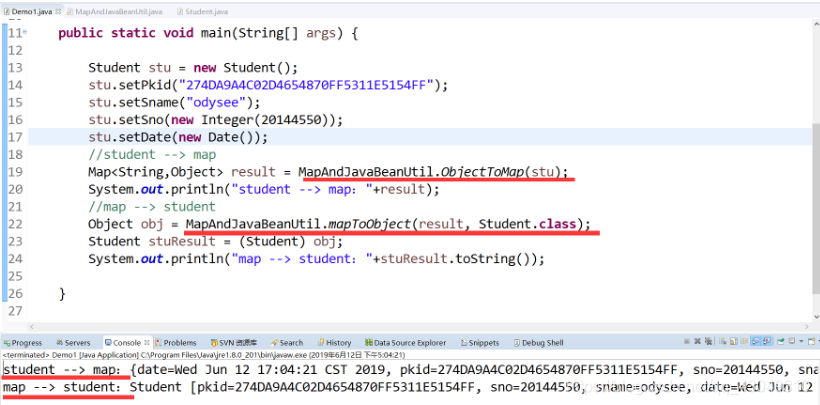Screen dimensions: 820x405
Task: Click the scroll-down arrow at bottom of editor scrollbar
Action: (816, 315)
